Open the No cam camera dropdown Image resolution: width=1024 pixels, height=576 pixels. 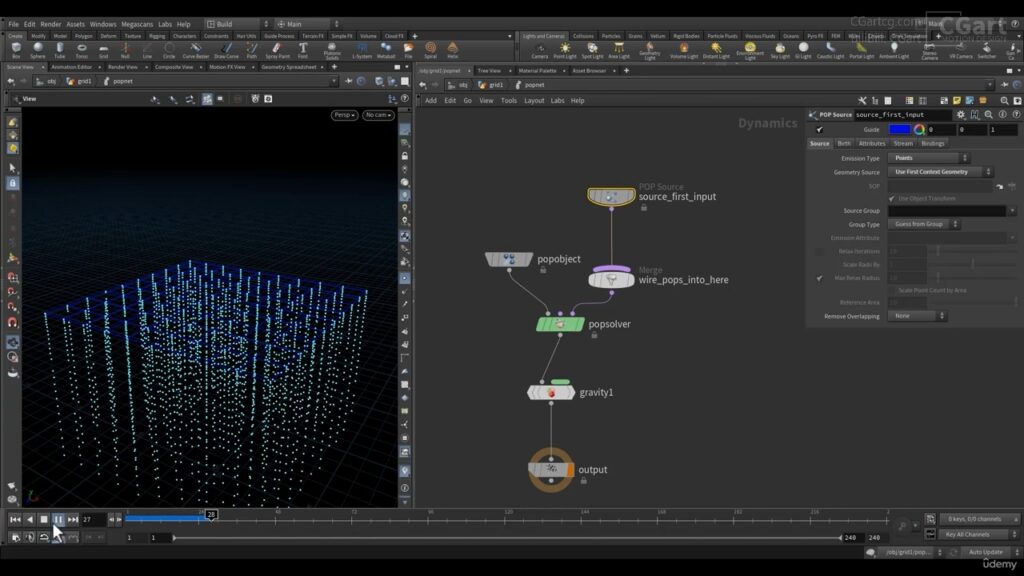[378, 115]
